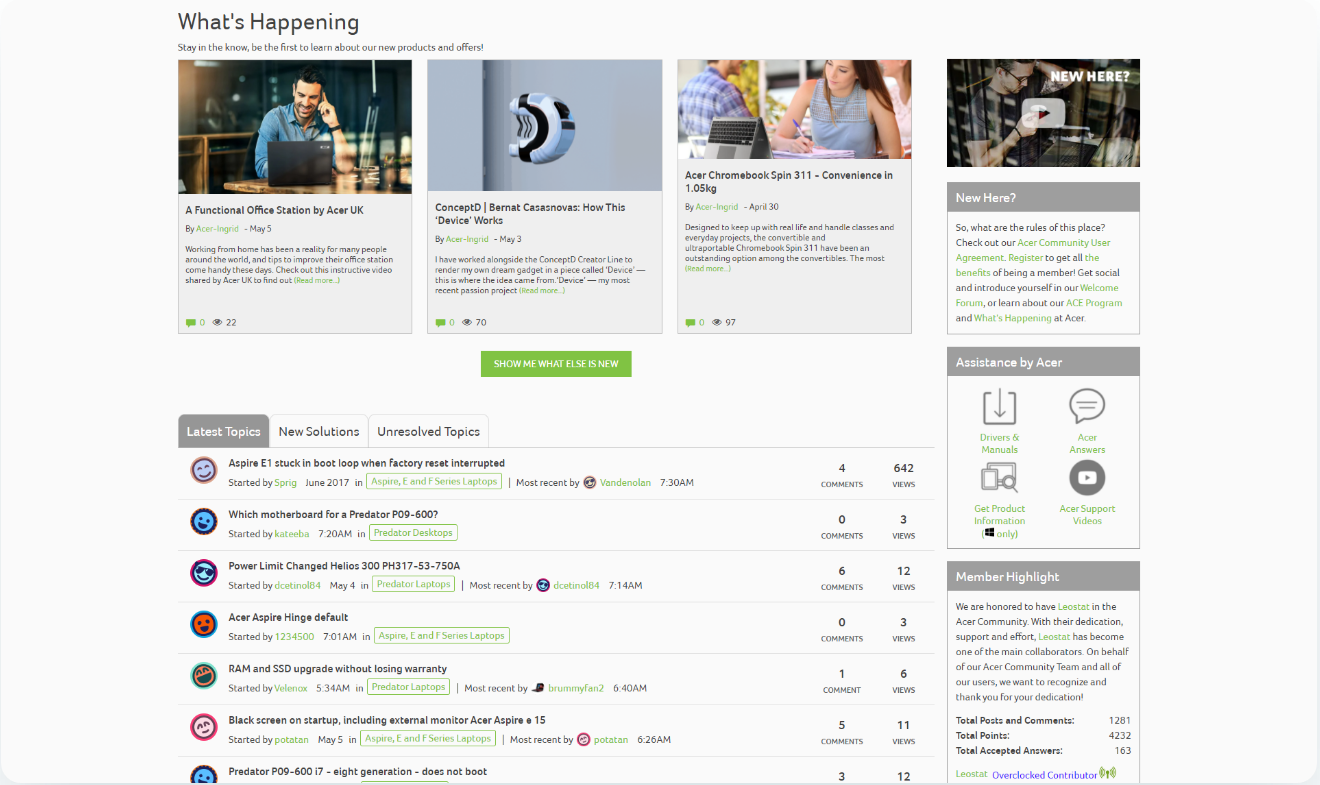Click Vandenolan's small avatar icon

tap(590, 482)
